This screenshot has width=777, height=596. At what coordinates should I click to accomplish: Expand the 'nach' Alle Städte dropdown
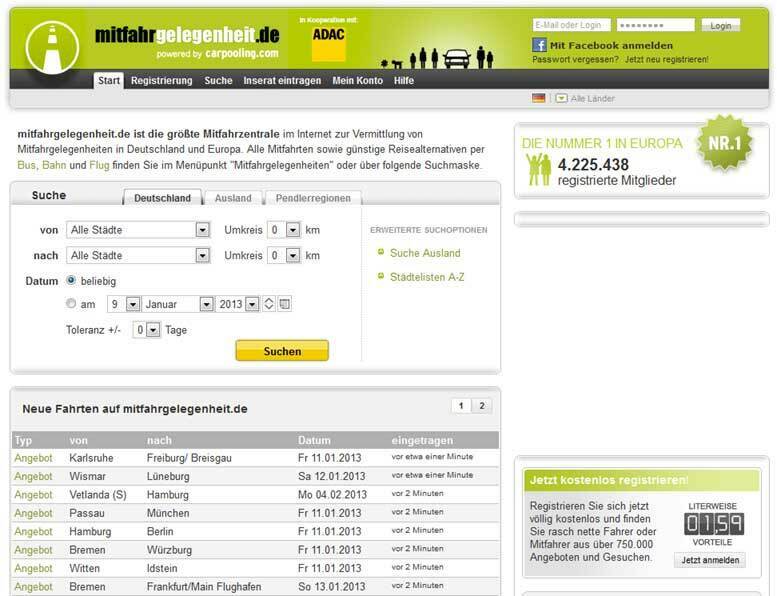click(x=138, y=256)
